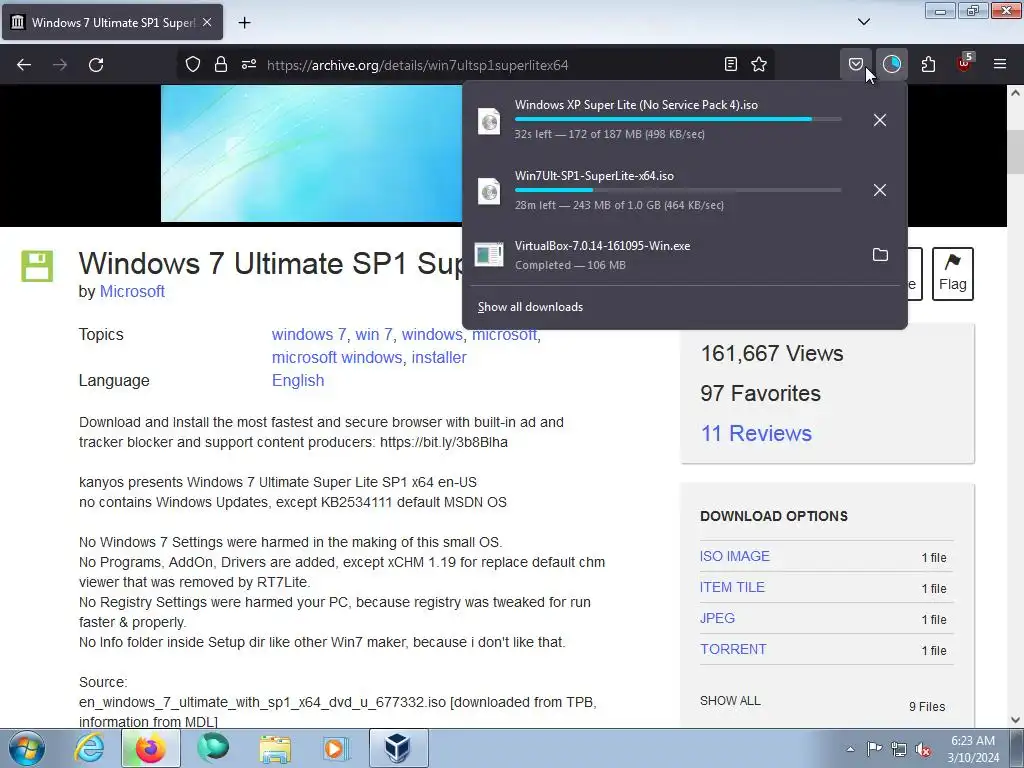Open VirtualBox taskbar icon
The width and height of the screenshot is (1024, 768).
click(398, 748)
